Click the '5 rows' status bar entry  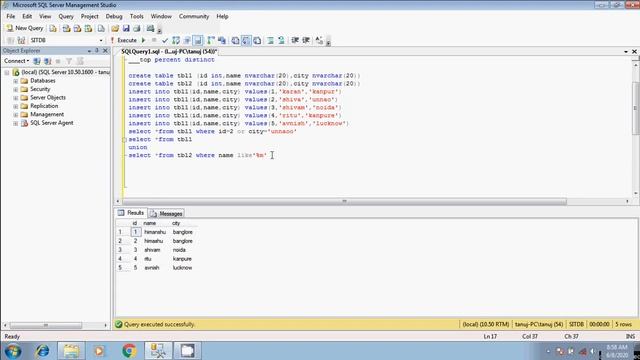tap(623, 324)
